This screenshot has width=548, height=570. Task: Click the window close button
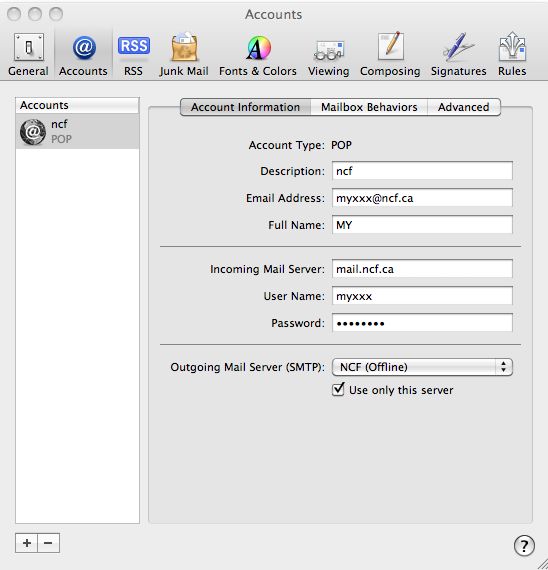point(14,14)
